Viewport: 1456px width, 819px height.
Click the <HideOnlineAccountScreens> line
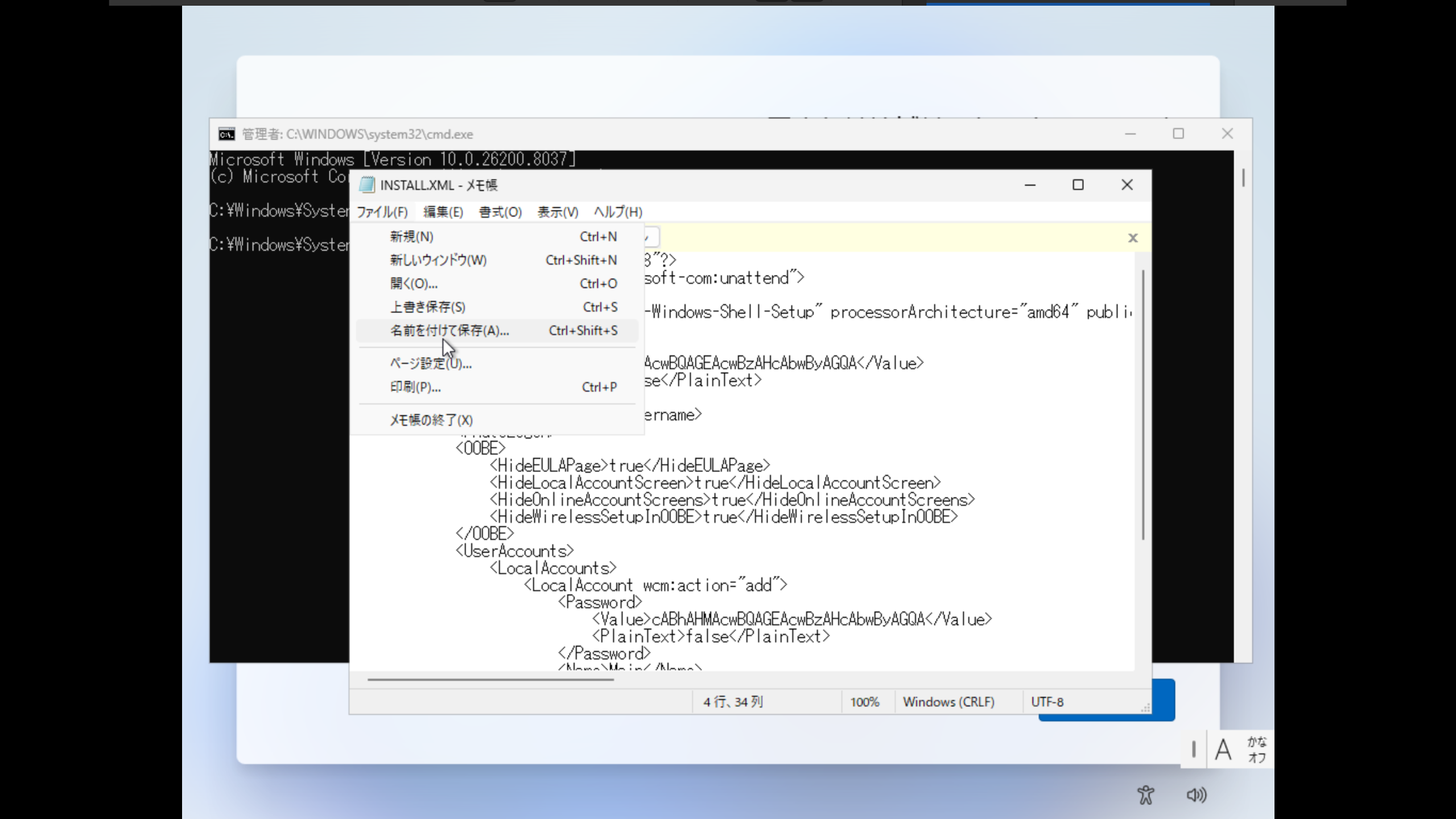[x=732, y=500]
